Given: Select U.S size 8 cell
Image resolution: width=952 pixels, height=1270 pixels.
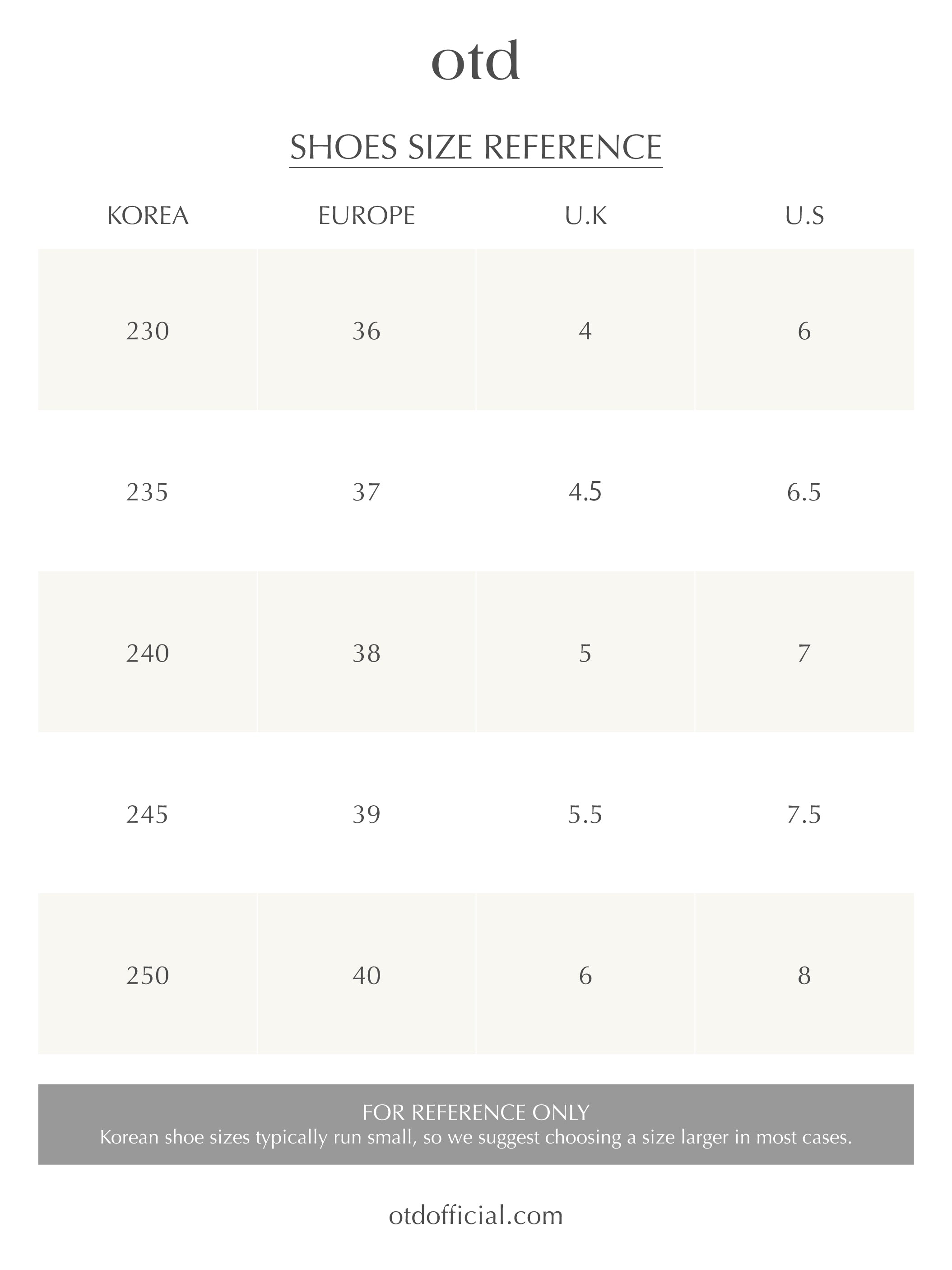Looking at the screenshot, I should pos(804,976).
